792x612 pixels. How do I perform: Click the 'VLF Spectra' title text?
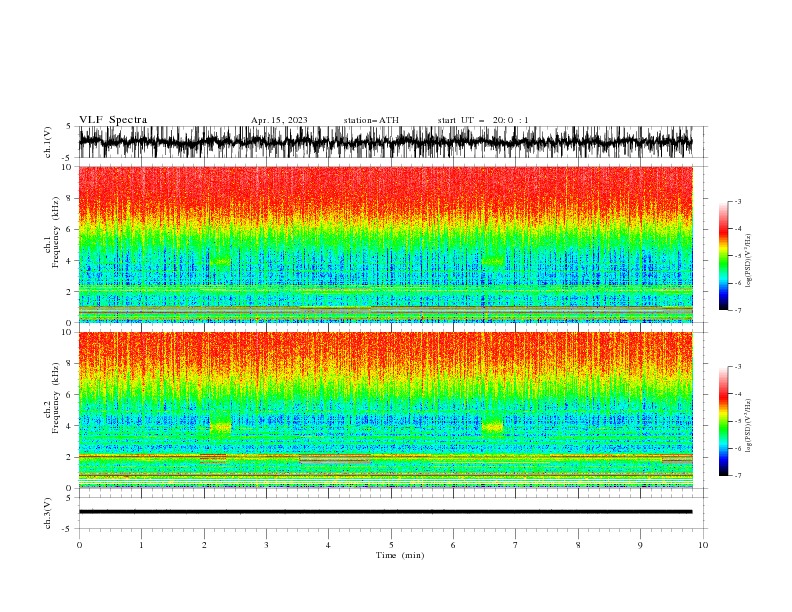[x=113, y=120]
